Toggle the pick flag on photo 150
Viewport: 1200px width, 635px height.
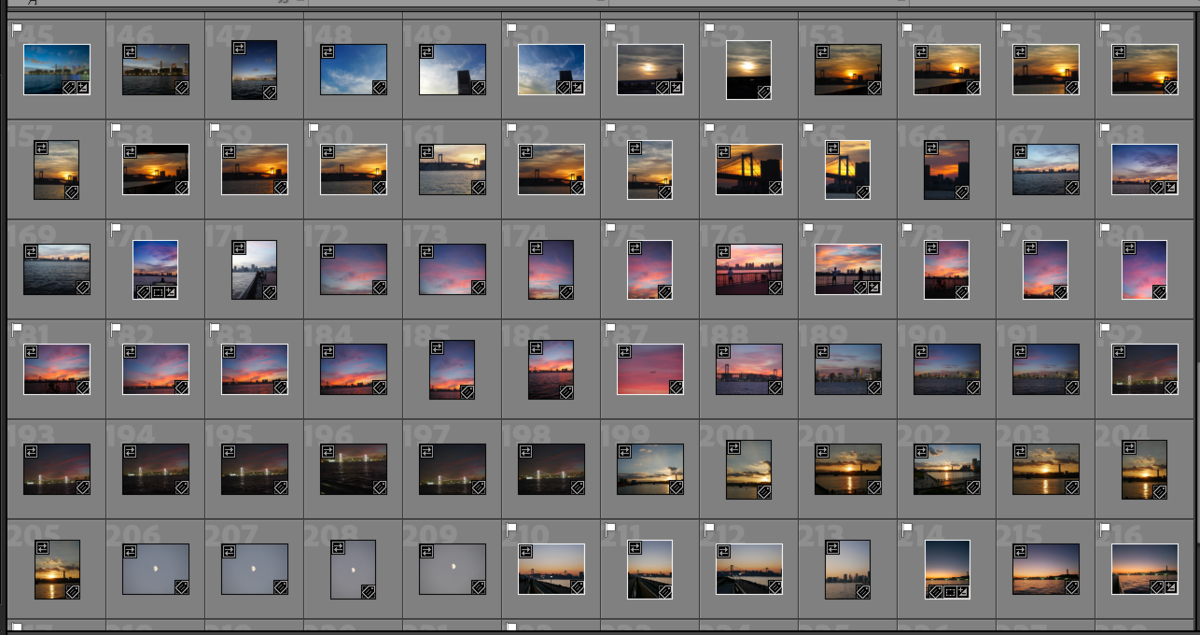(x=512, y=30)
